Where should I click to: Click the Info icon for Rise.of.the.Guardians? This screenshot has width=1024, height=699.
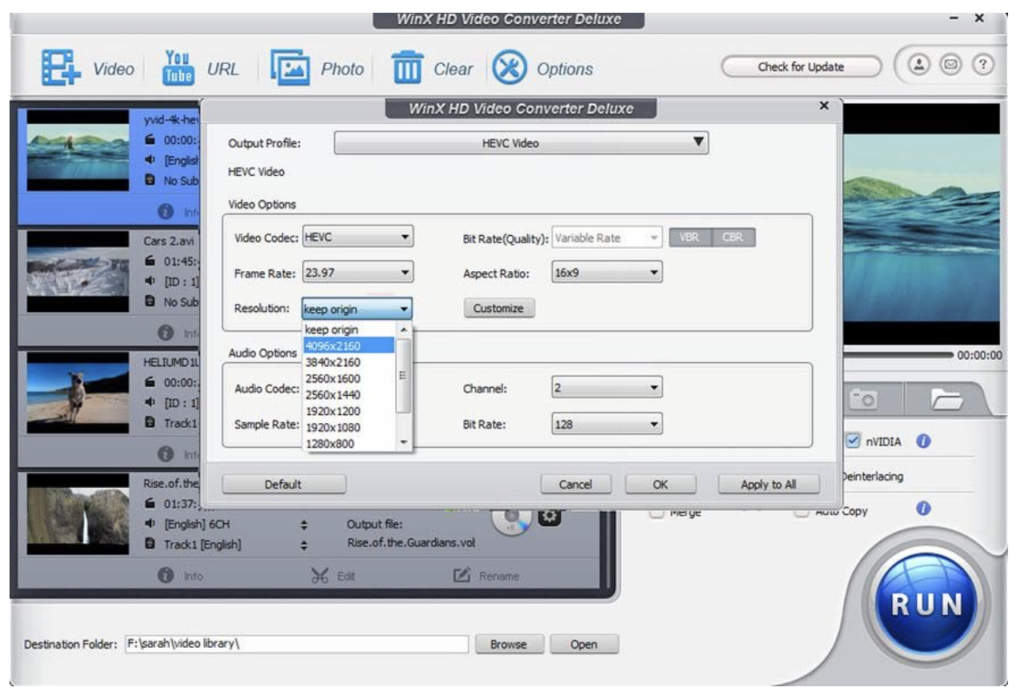166,575
